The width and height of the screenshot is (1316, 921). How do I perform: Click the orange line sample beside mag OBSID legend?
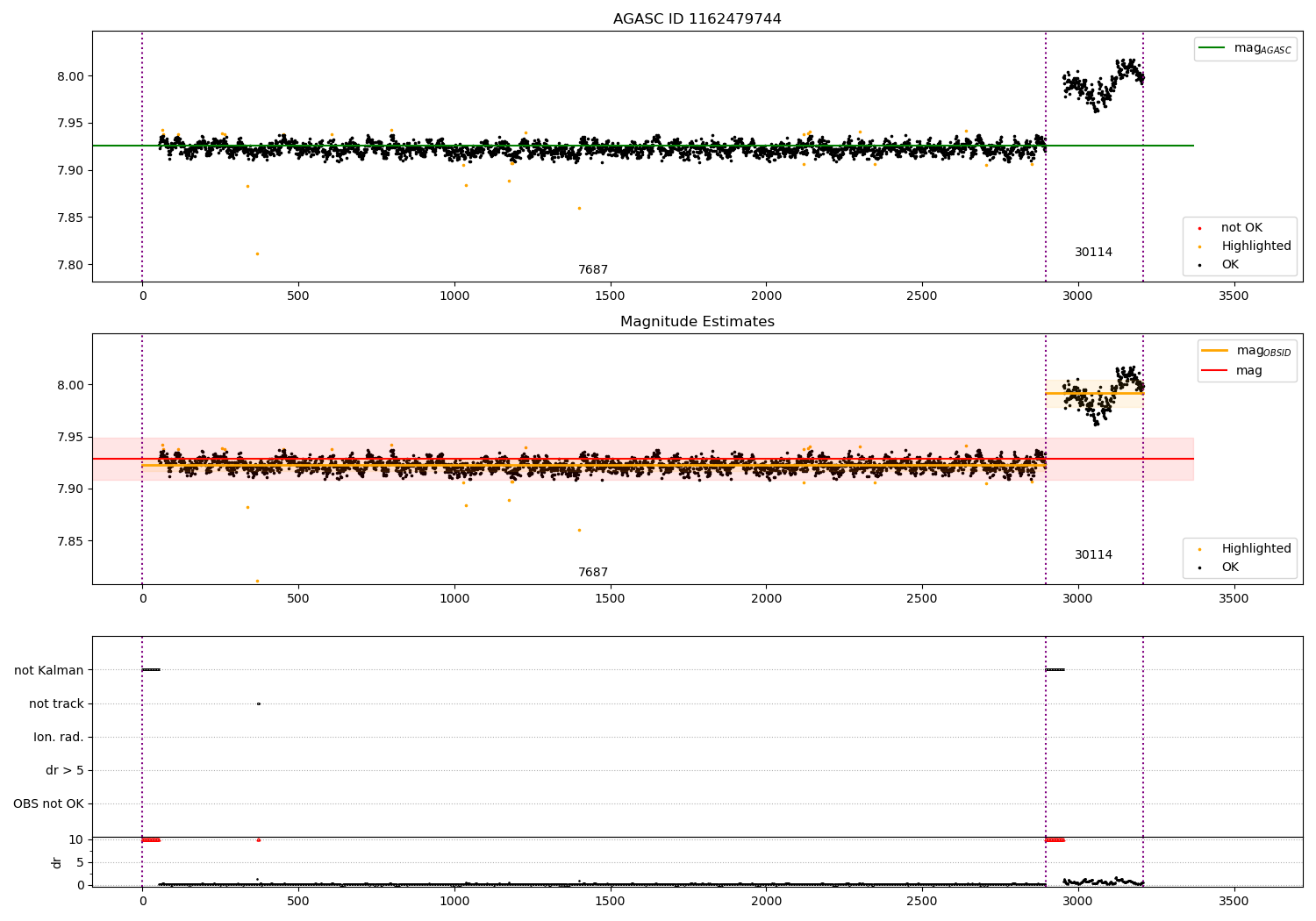(1215, 351)
